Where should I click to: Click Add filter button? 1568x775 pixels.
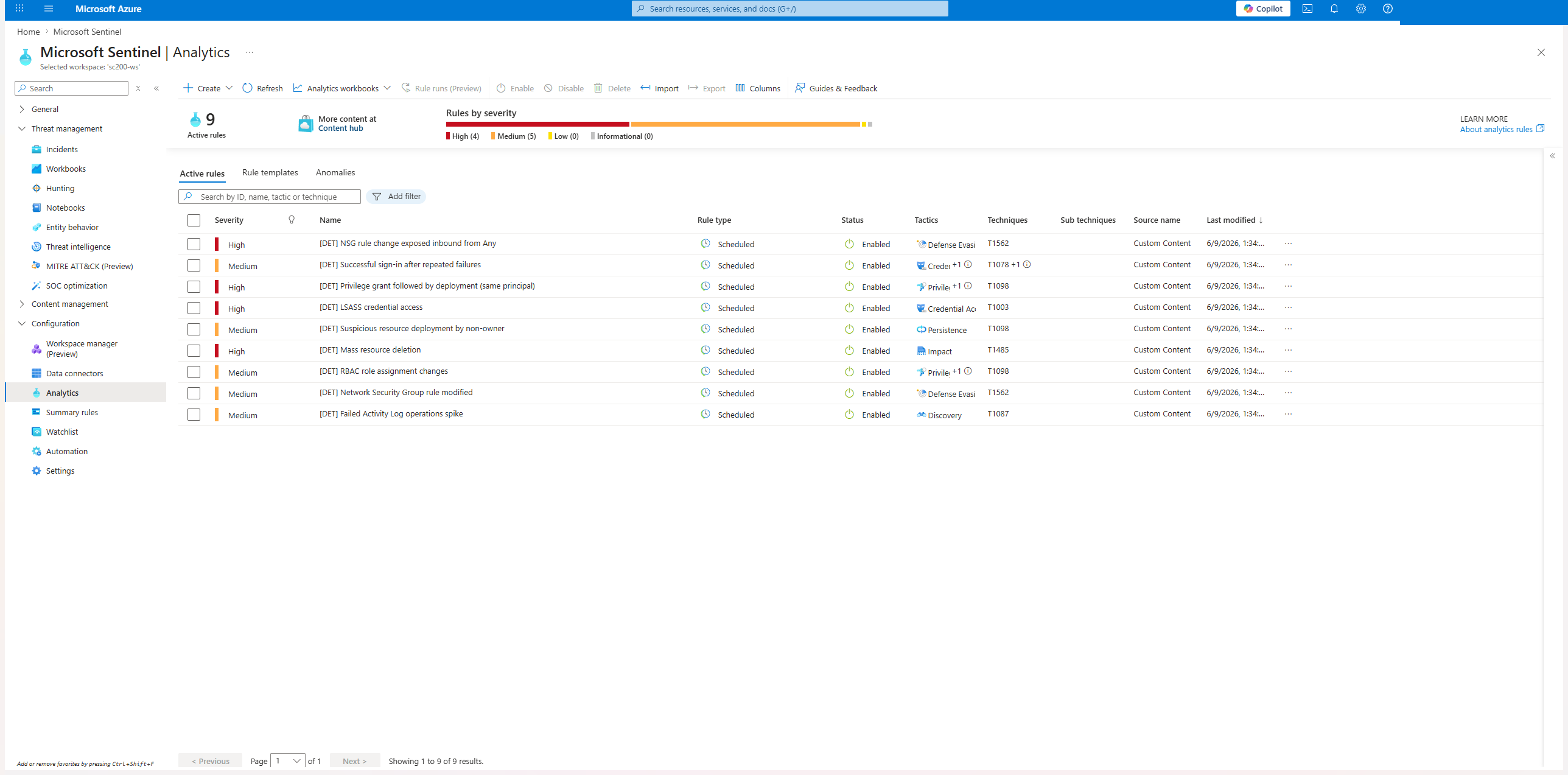396,197
